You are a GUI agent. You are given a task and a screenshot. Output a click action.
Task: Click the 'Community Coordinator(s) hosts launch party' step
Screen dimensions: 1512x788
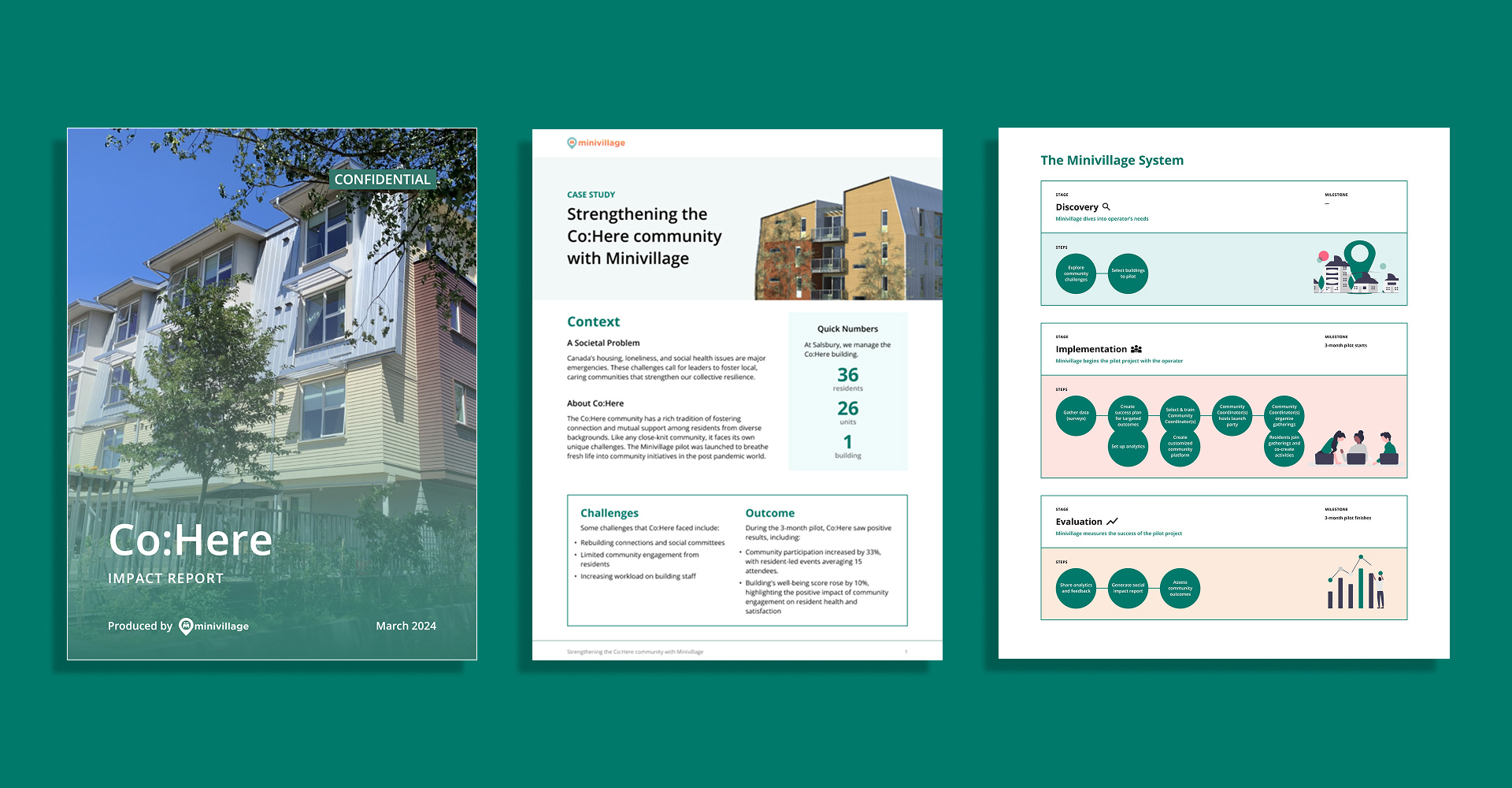pos(1232,415)
